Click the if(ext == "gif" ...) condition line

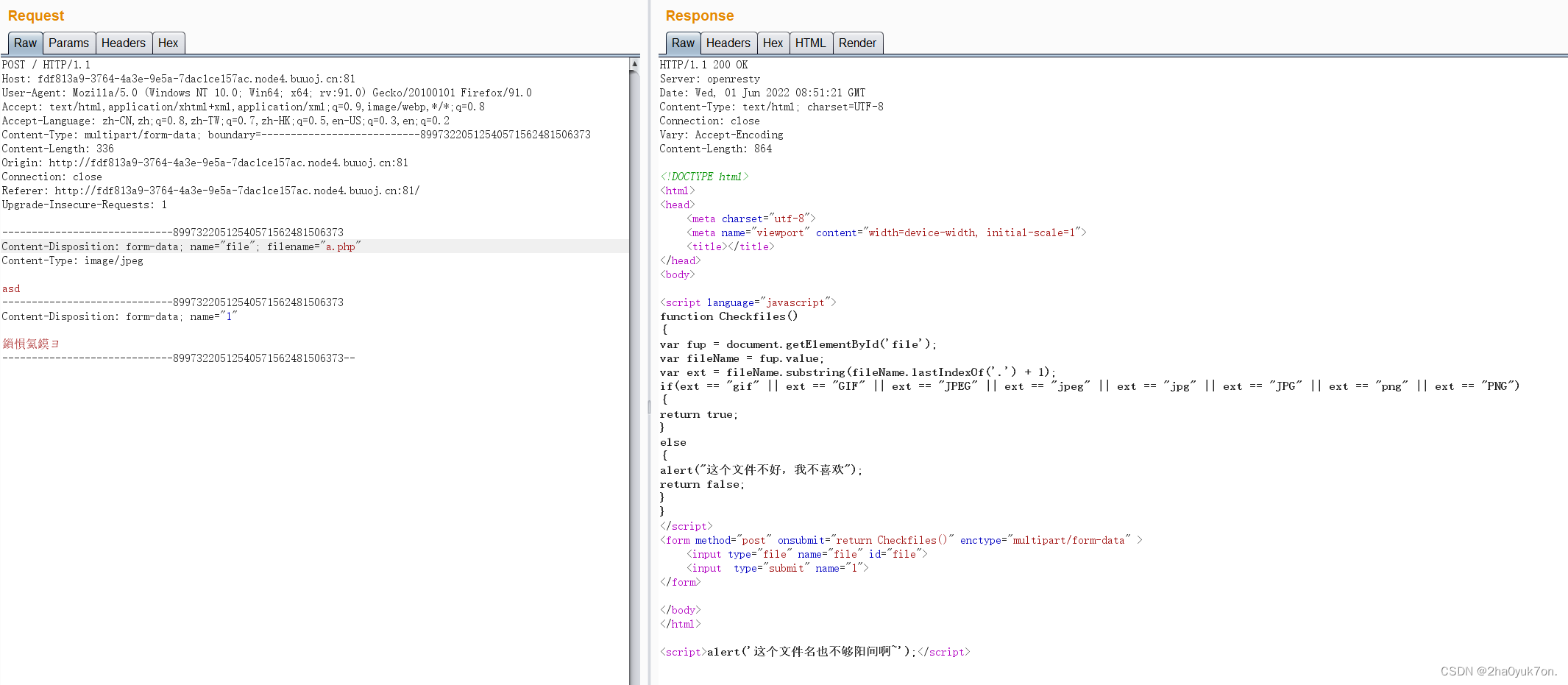(1090, 386)
